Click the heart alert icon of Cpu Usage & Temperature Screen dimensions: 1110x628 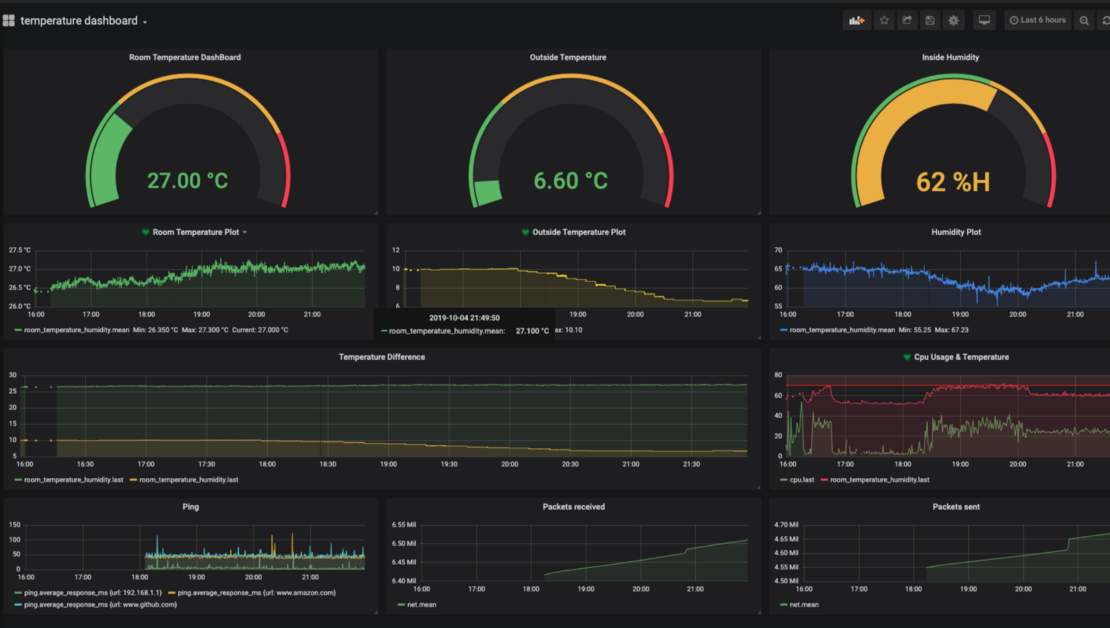(x=907, y=357)
